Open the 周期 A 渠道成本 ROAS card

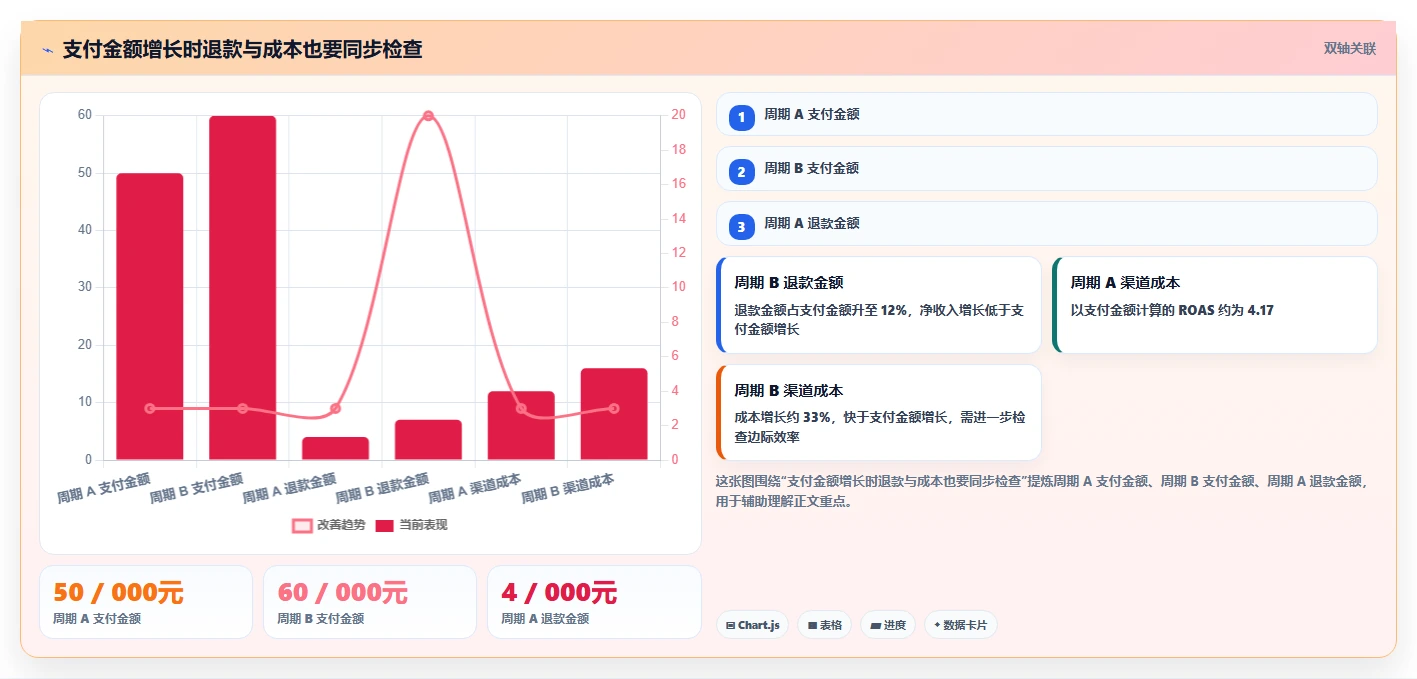tap(1215, 305)
